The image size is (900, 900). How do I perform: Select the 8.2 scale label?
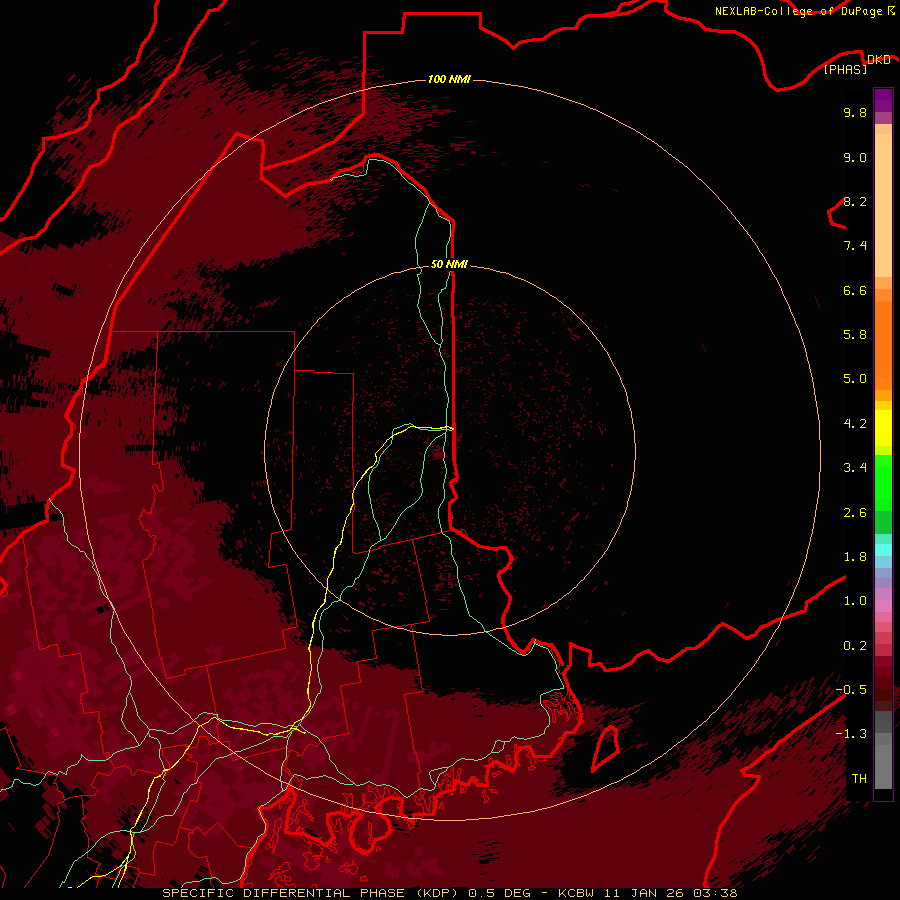tap(855, 201)
